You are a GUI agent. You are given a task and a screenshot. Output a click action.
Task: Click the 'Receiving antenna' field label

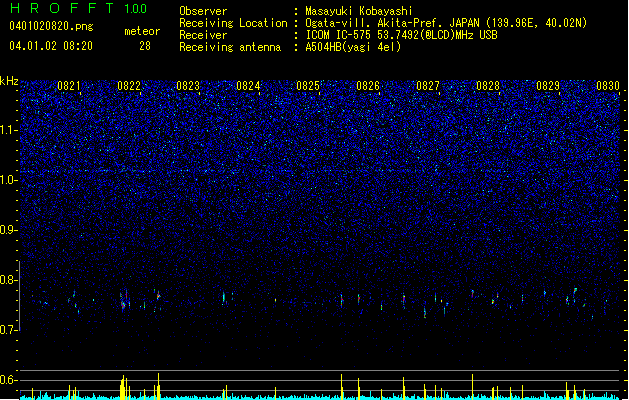230,47
